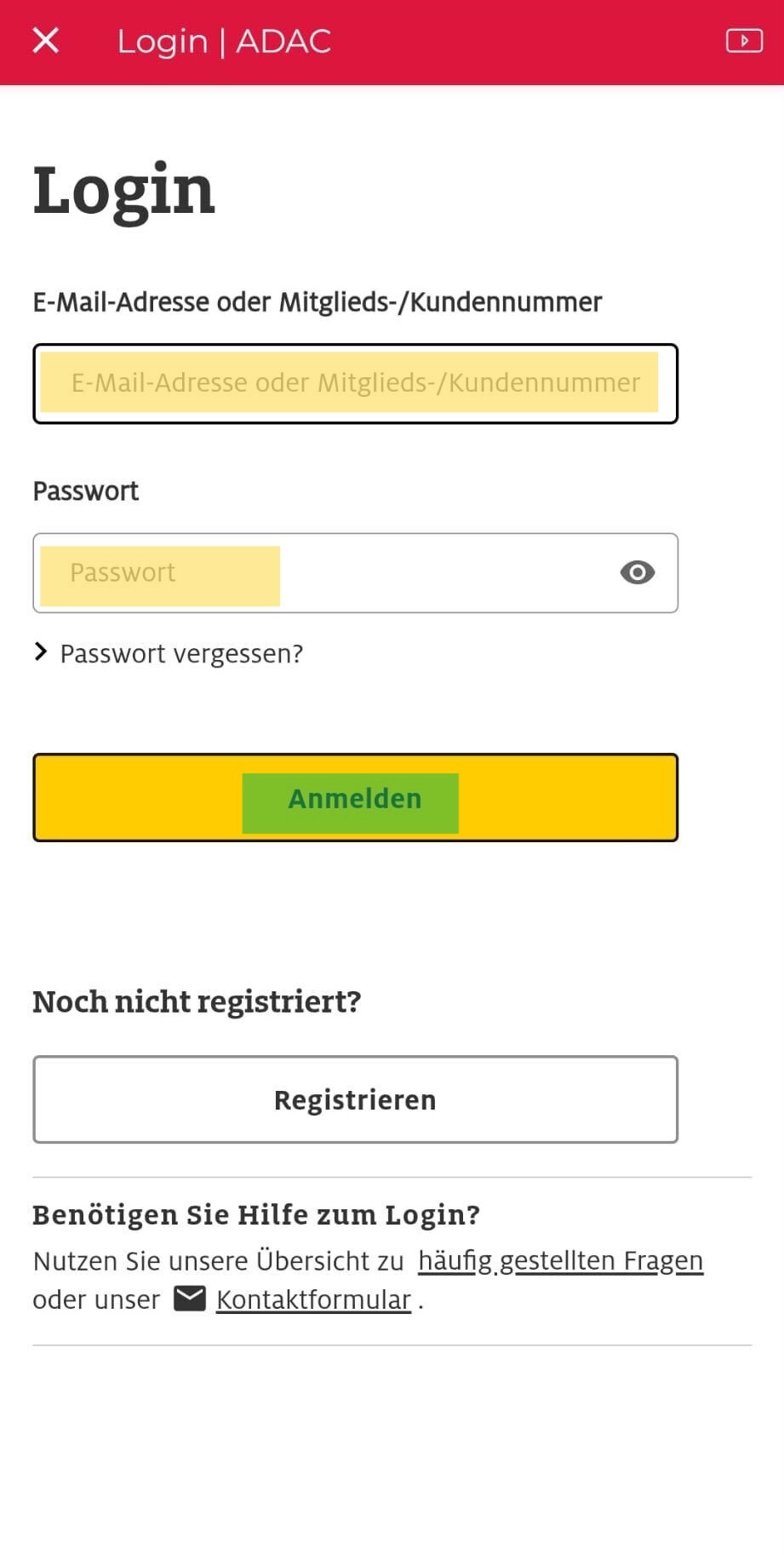
Task: Show password with the eye icon
Action: [x=637, y=572]
